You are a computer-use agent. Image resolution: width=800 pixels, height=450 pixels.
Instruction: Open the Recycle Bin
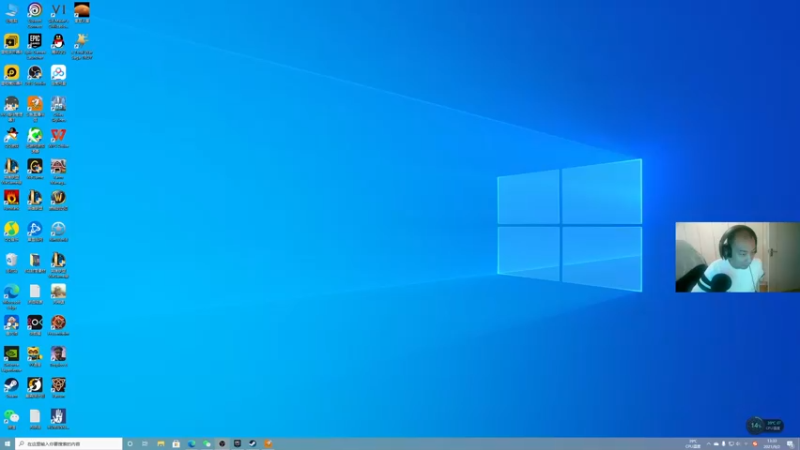point(11,263)
